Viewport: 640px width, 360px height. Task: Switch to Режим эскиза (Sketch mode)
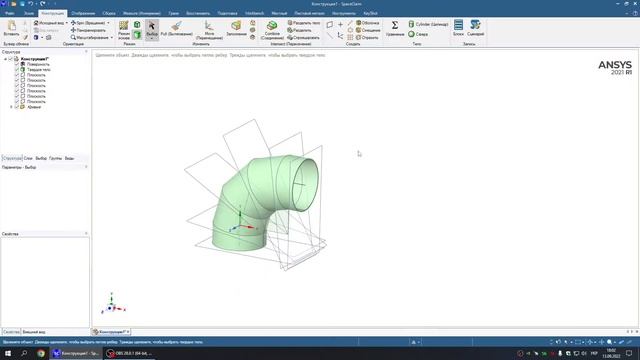click(x=124, y=30)
